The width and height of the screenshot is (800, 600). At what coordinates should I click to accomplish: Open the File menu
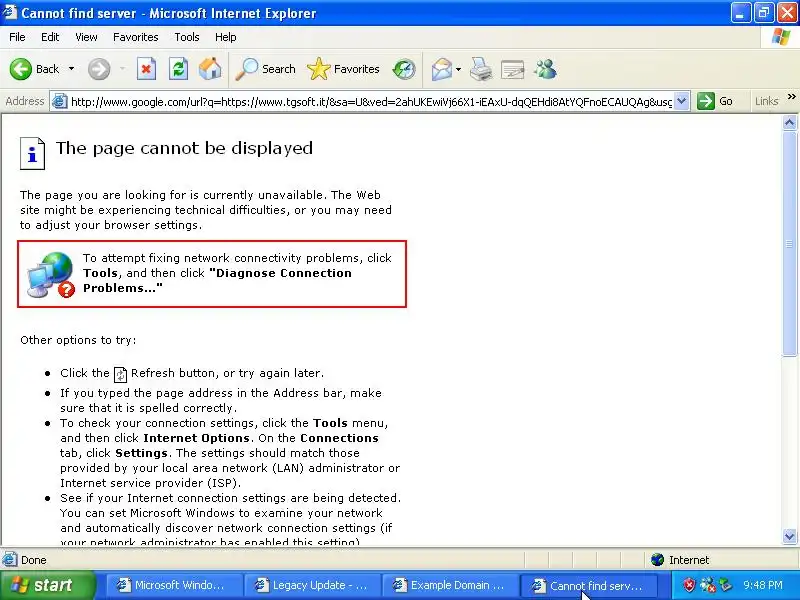(17, 37)
